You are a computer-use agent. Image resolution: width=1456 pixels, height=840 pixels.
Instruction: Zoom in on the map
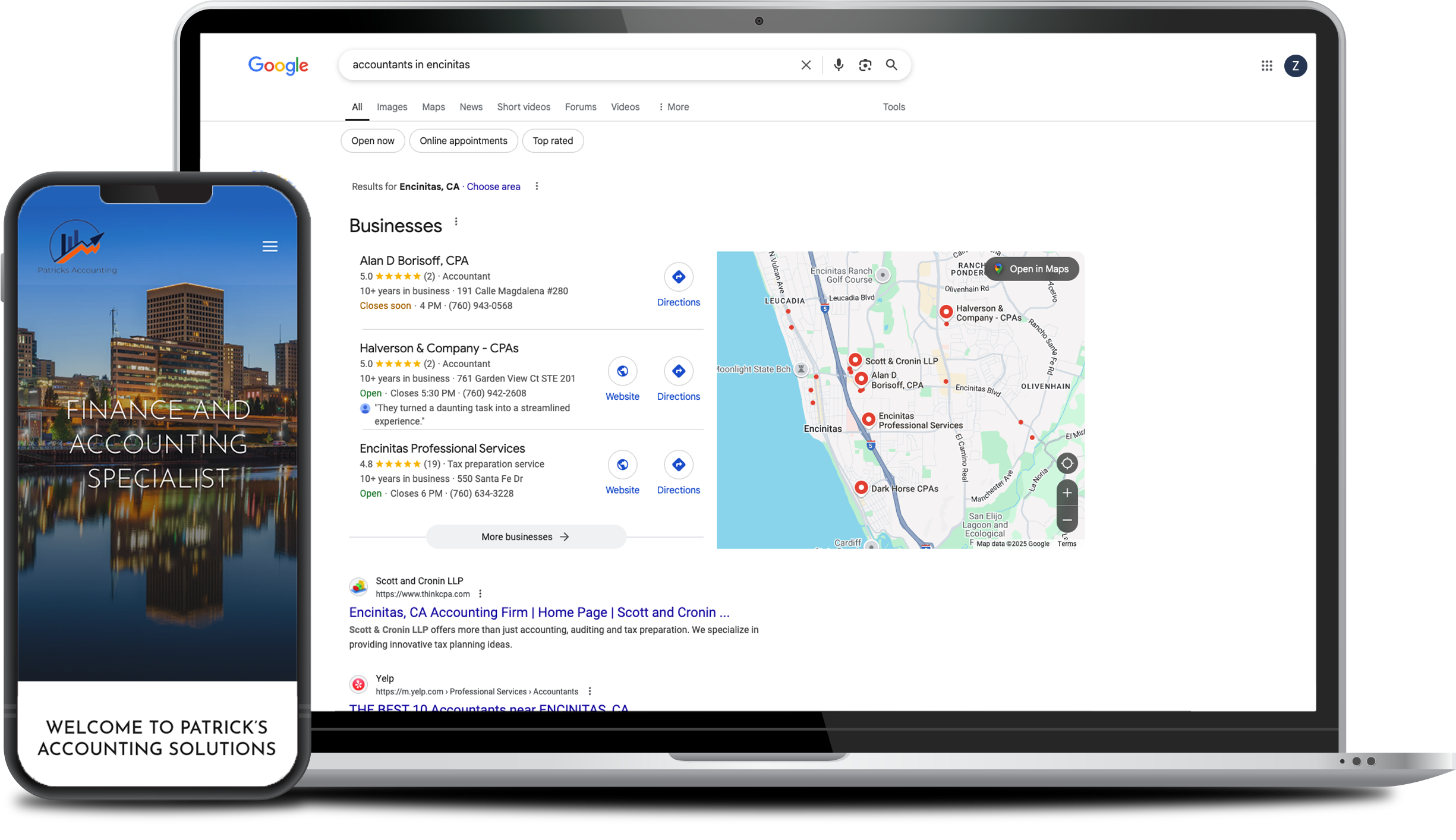point(1067,493)
